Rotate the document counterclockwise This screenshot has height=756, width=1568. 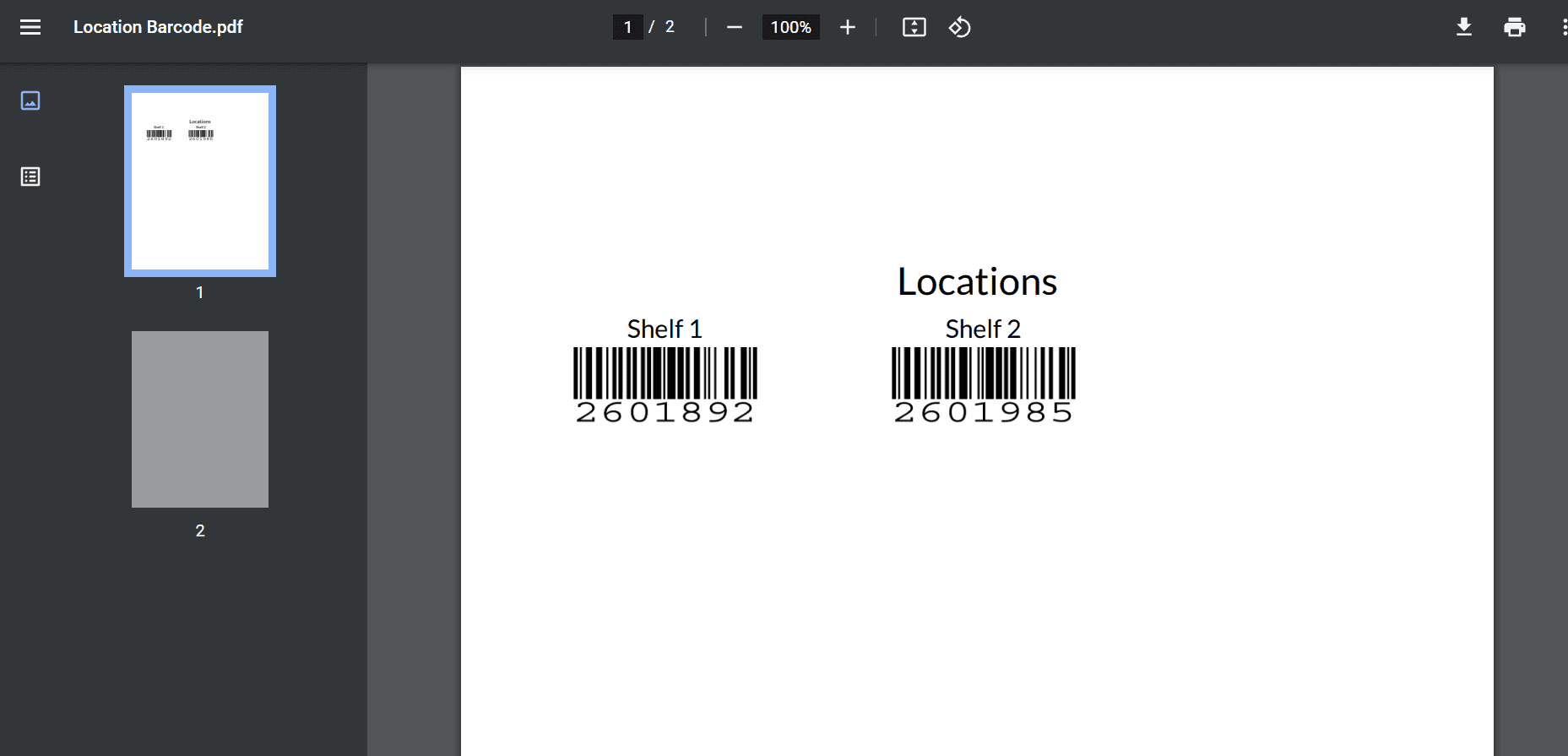point(959,27)
